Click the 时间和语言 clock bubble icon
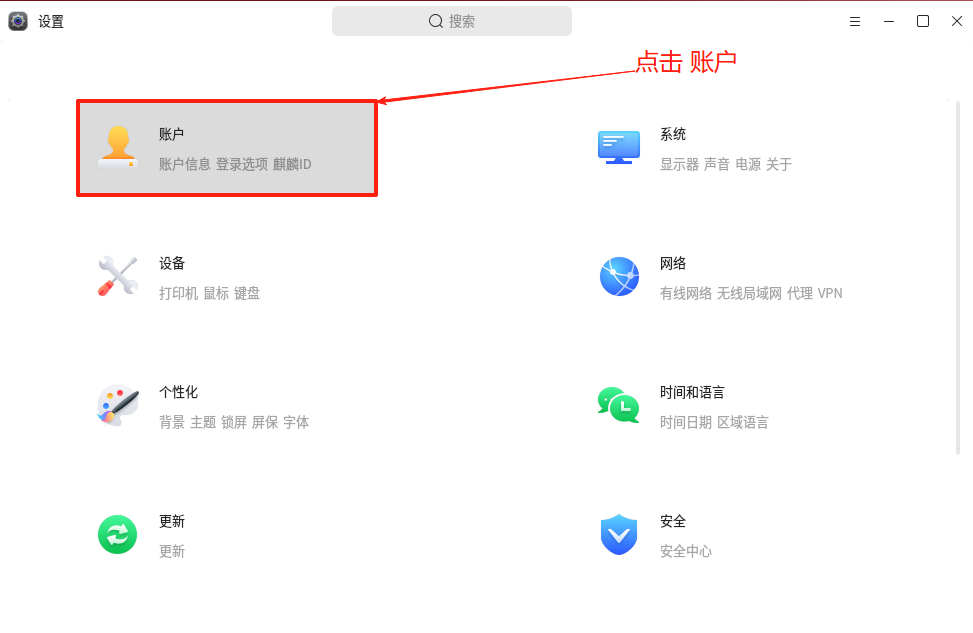This screenshot has width=973, height=633. [x=619, y=405]
